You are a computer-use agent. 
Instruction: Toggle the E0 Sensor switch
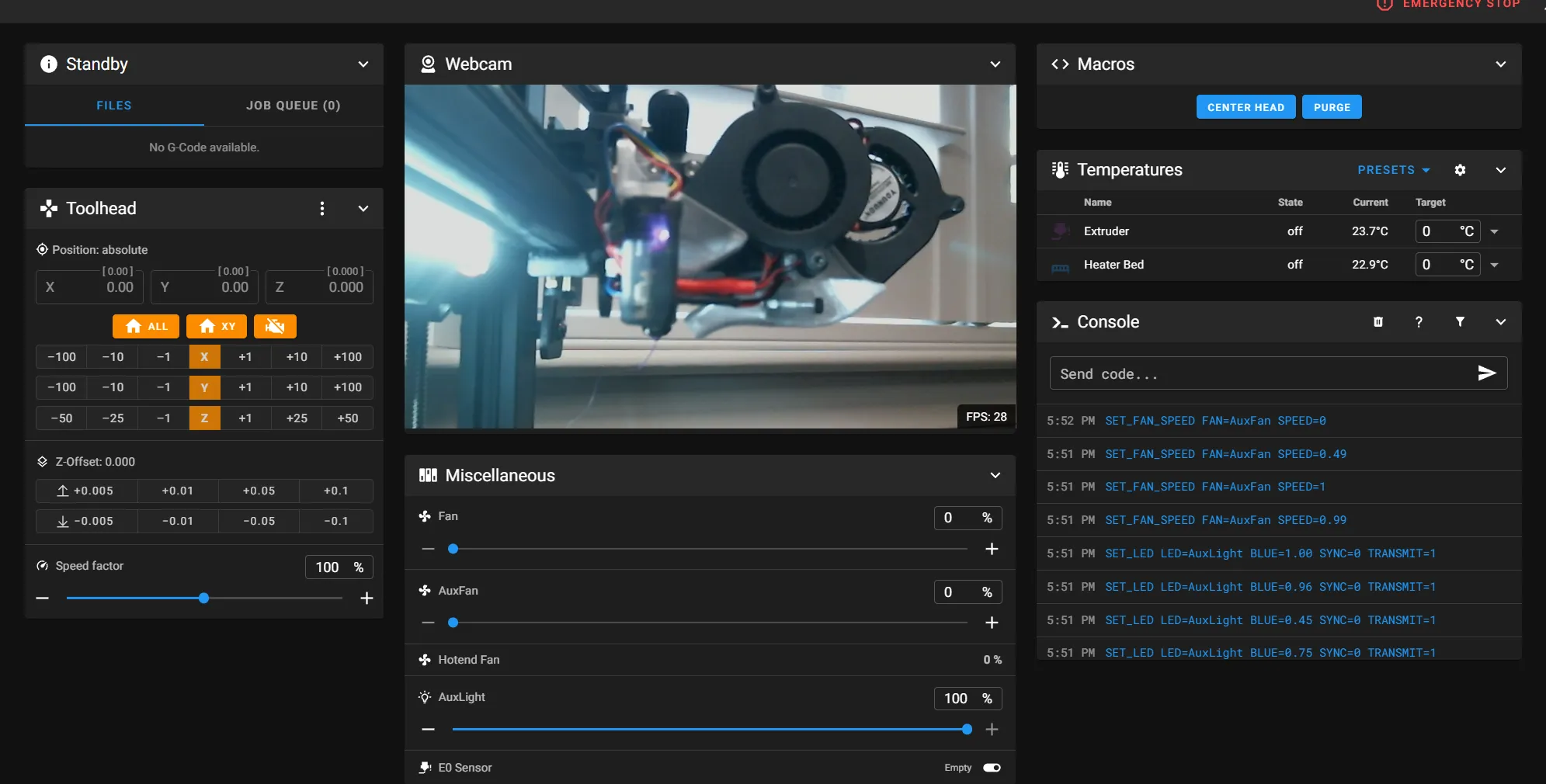pos(992,768)
